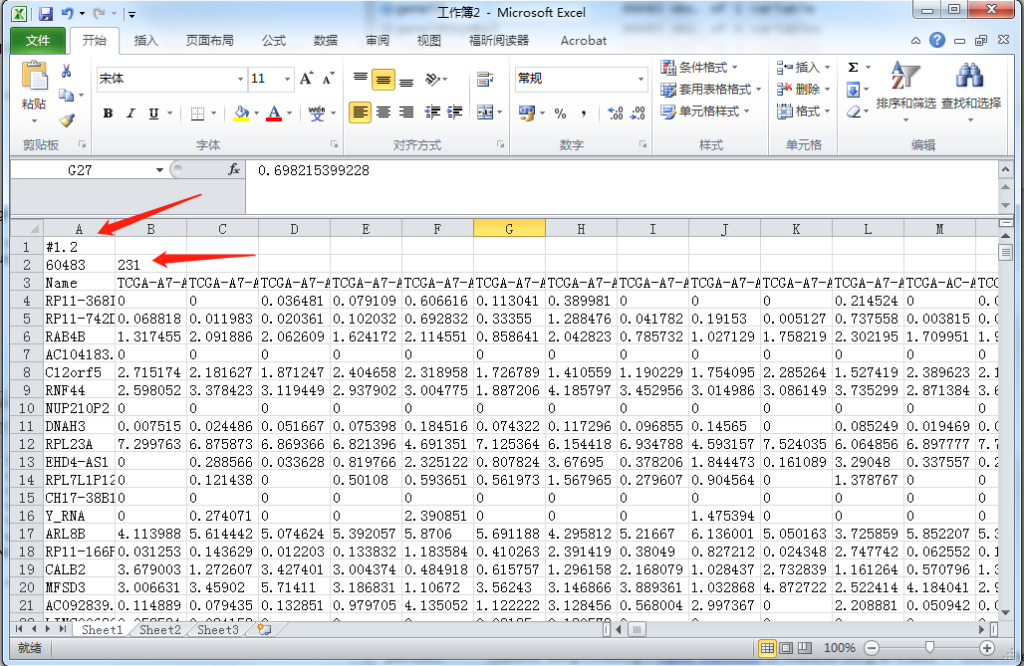
Task: Toggle Underline formatting
Action: point(153,113)
